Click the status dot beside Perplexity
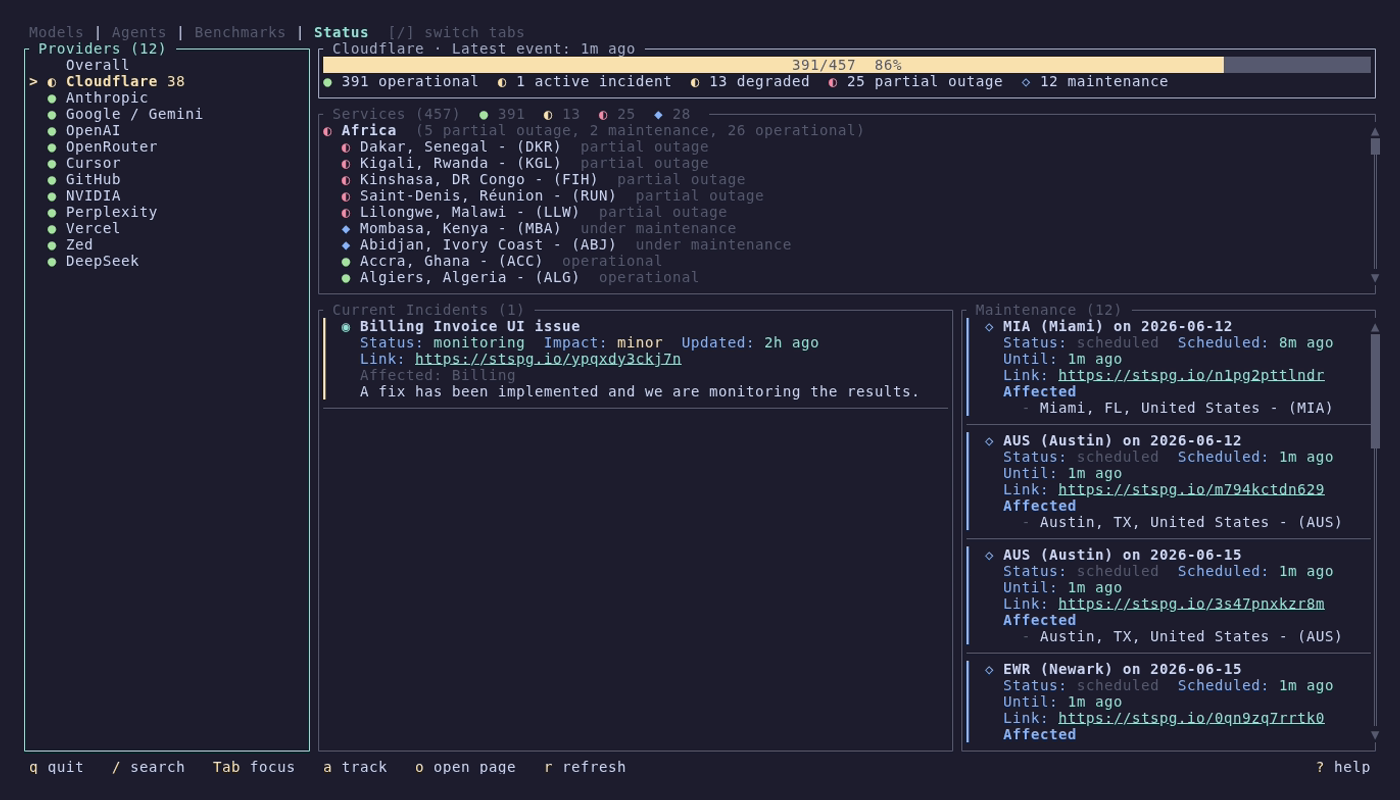The width and height of the screenshot is (1400, 800). [52, 212]
